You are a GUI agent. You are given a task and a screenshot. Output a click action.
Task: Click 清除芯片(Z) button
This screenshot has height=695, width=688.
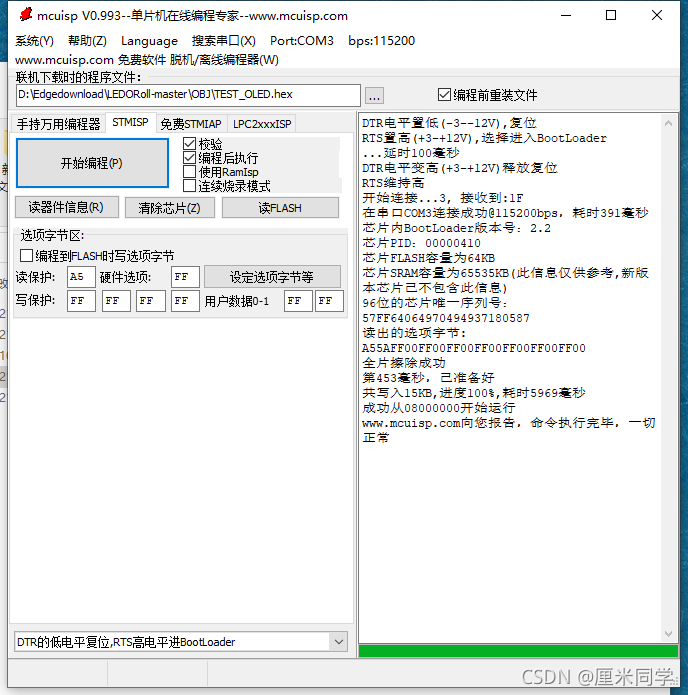pyautogui.click(x=170, y=207)
